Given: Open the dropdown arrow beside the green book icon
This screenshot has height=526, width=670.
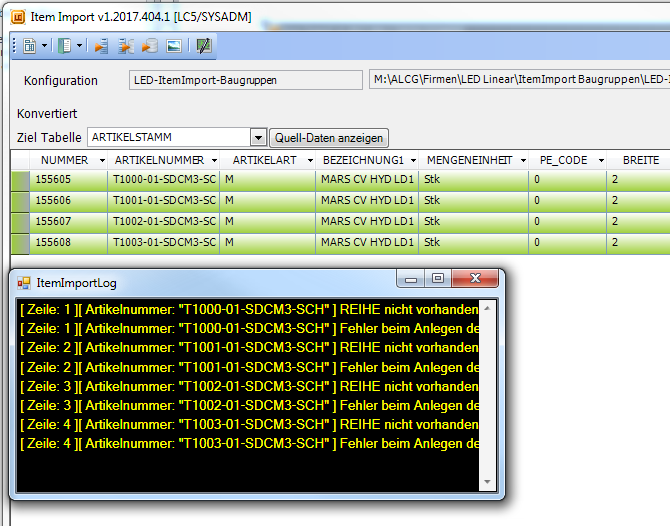Looking at the screenshot, I should click(78, 45).
